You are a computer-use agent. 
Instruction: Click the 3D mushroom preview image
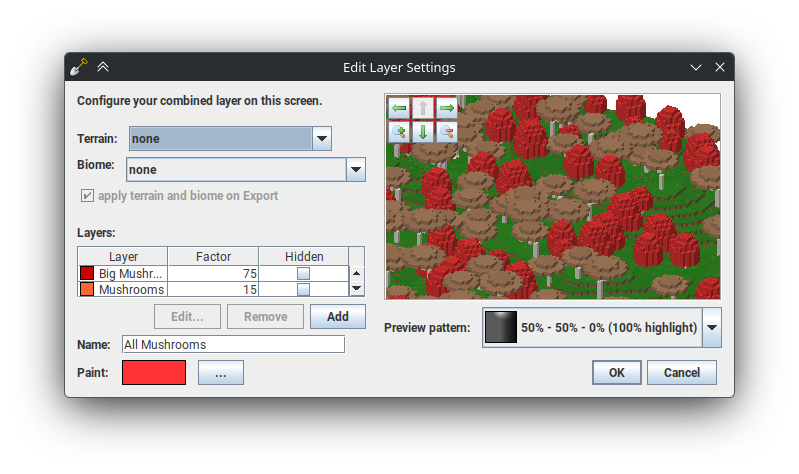click(x=553, y=197)
